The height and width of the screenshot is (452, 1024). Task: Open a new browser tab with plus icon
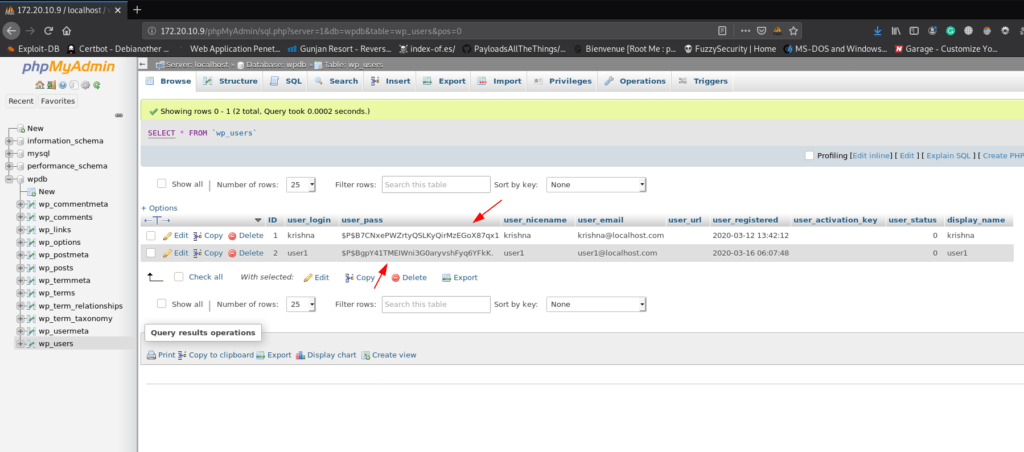pyautogui.click(x=136, y=10)
